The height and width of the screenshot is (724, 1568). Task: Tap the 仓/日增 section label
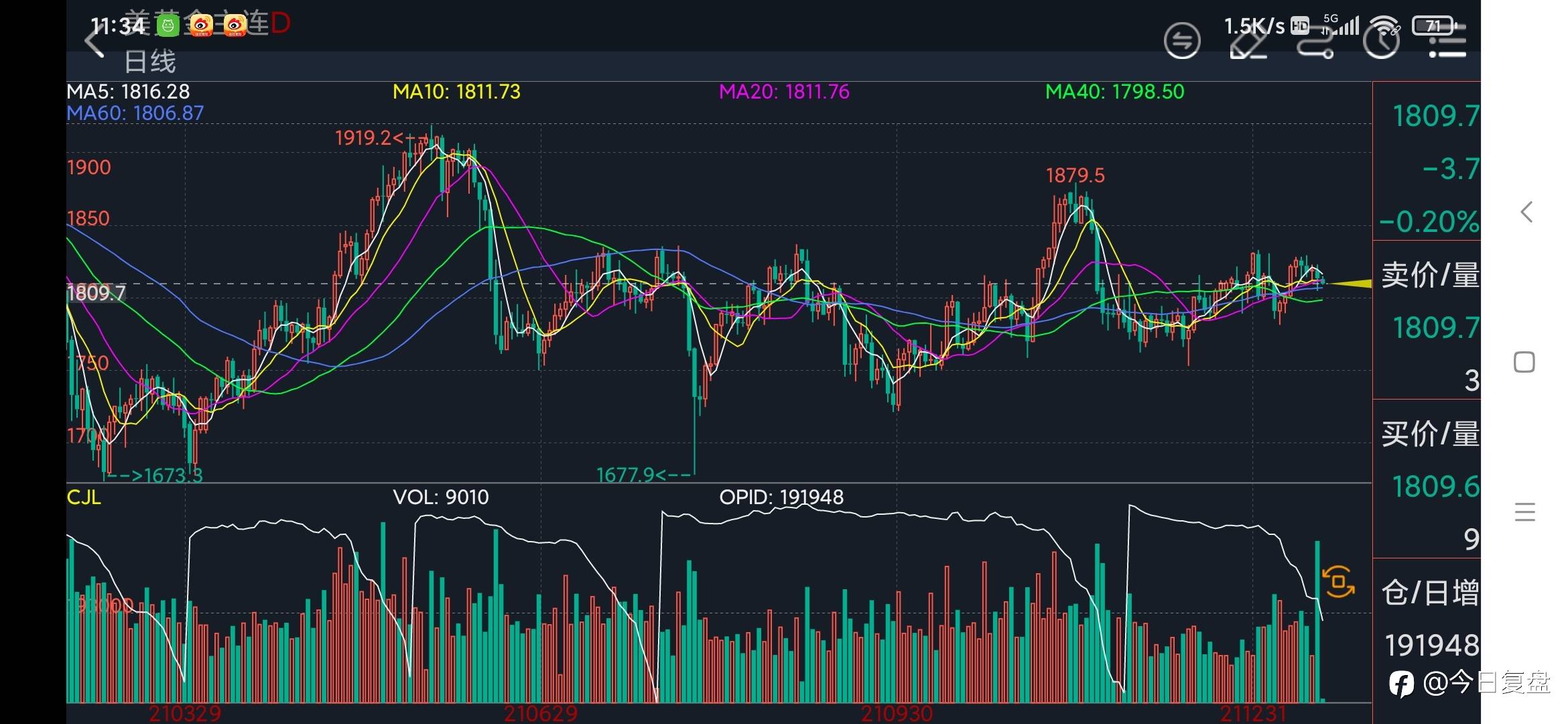pyautogui.click(x=1429, y=593)
